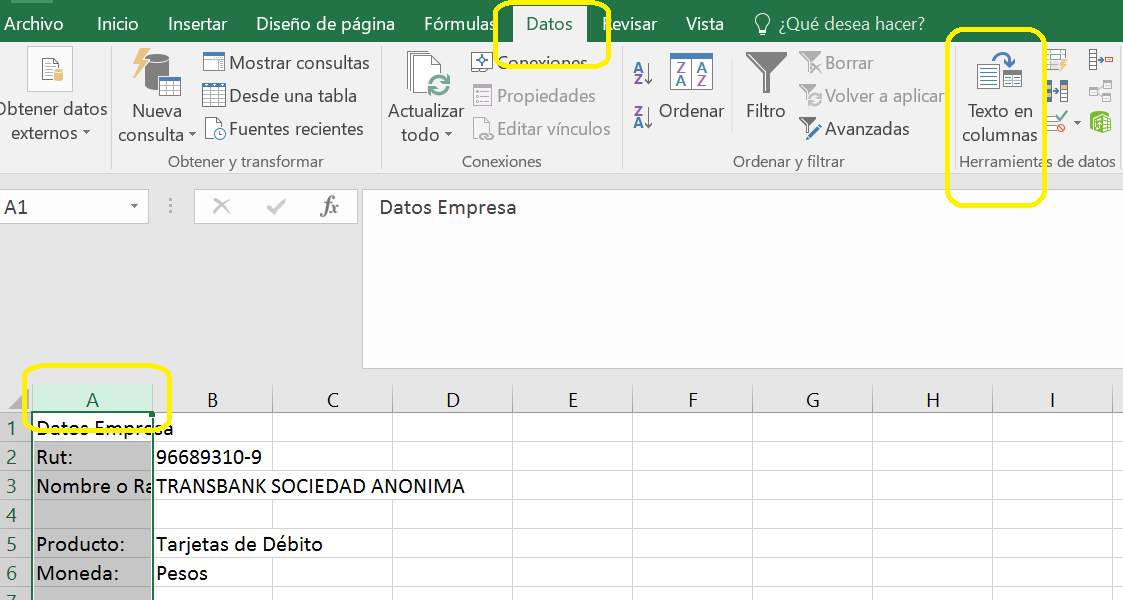Click cell containing 96689310-9

[x=213, y=457]
